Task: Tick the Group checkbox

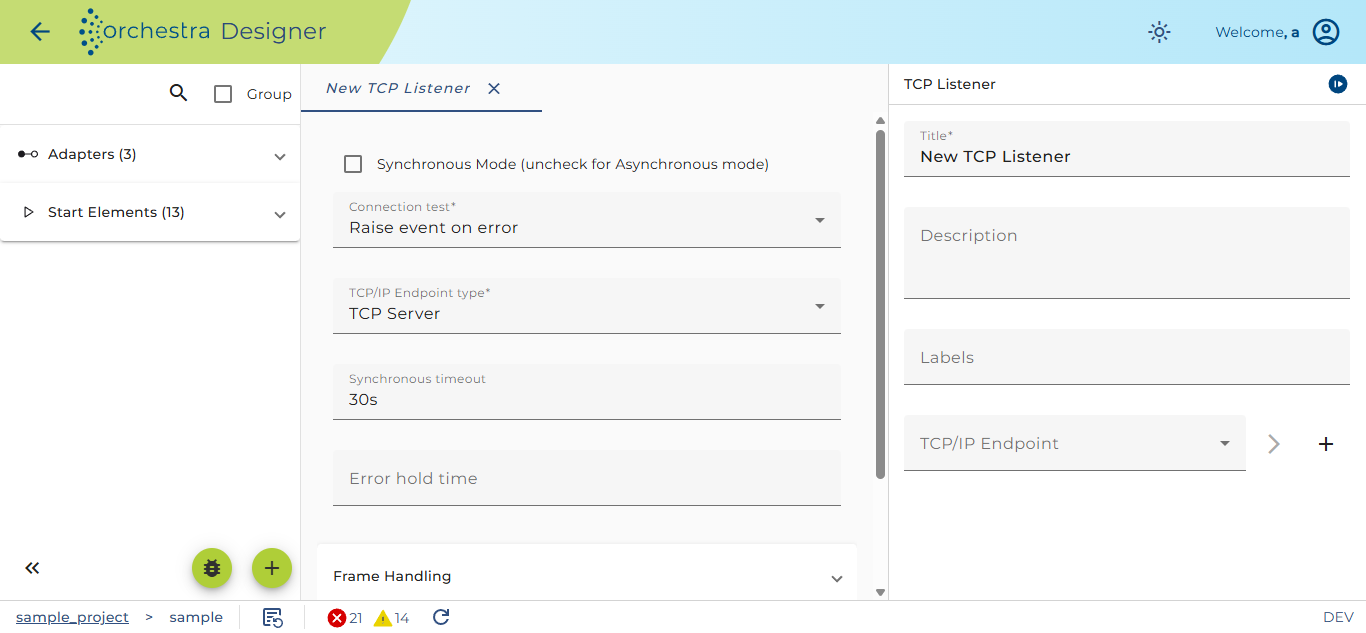Action: (223, 94)
